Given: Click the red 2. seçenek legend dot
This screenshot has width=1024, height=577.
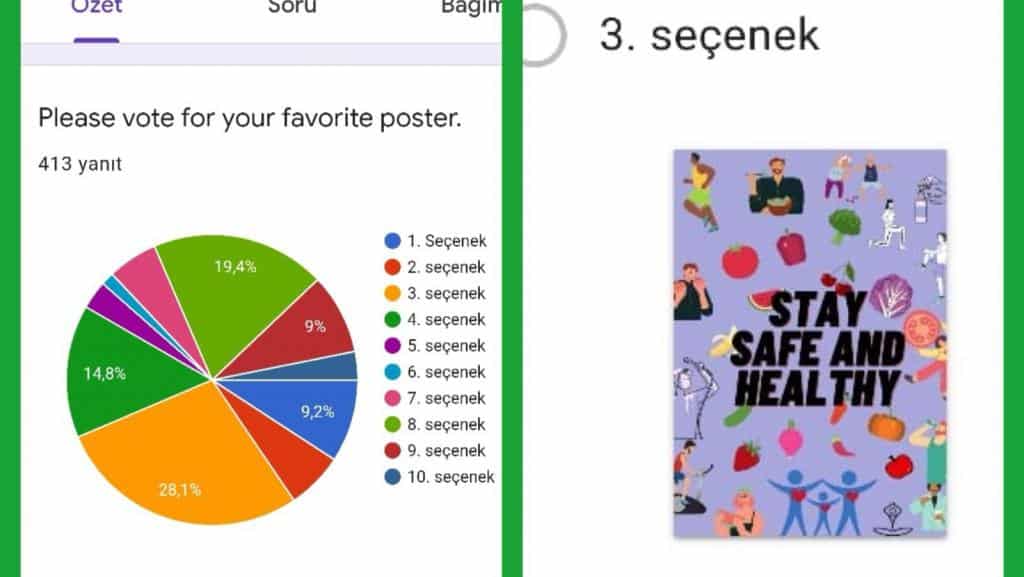Looking at the screenshot, I should tap(393, 267).
